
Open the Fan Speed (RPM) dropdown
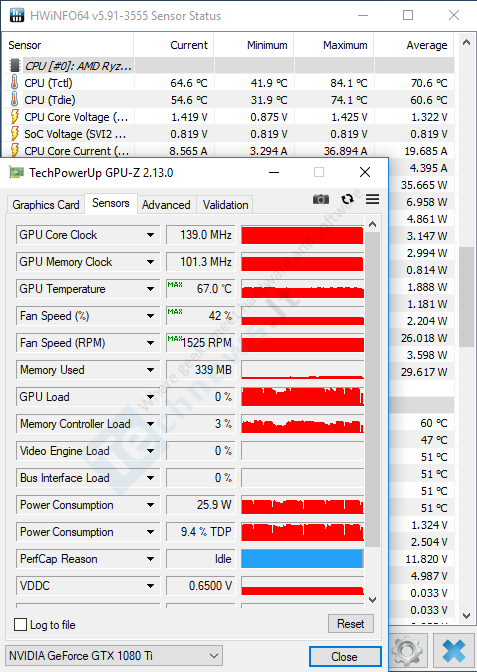click(x=150, y=343)
